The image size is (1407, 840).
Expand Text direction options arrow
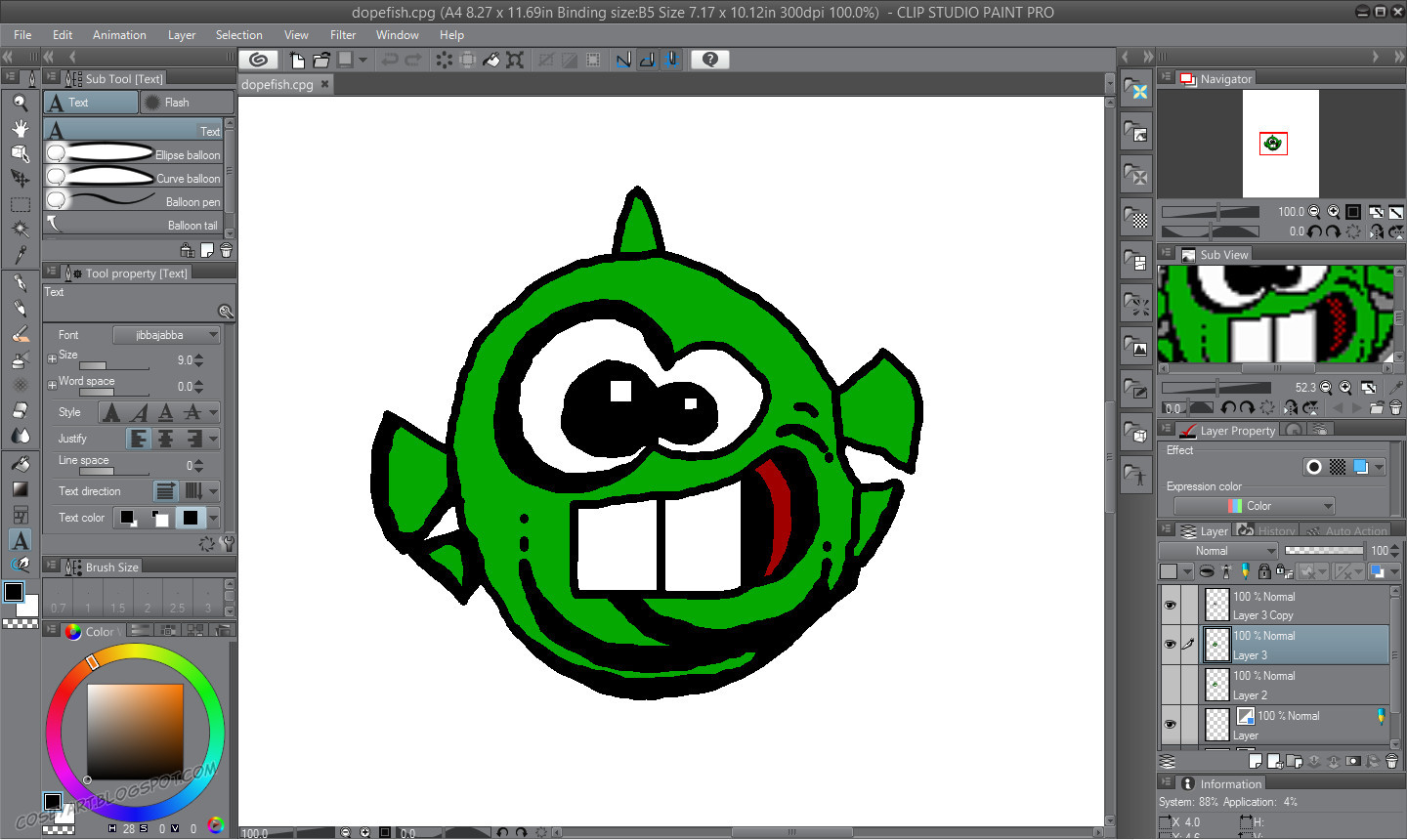pos(213,491)
